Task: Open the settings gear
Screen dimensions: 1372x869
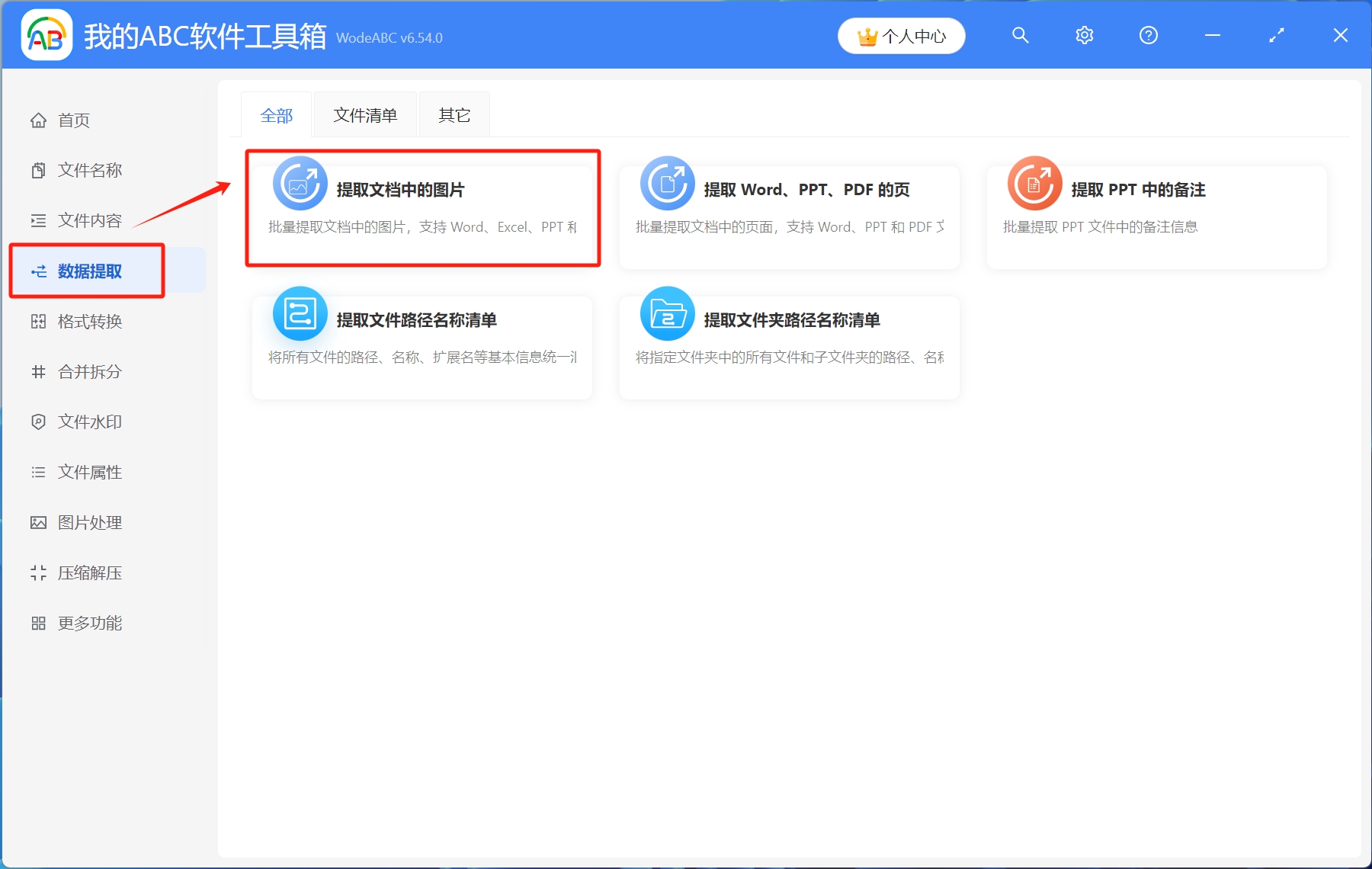Action: click(x=1084, y=35)
